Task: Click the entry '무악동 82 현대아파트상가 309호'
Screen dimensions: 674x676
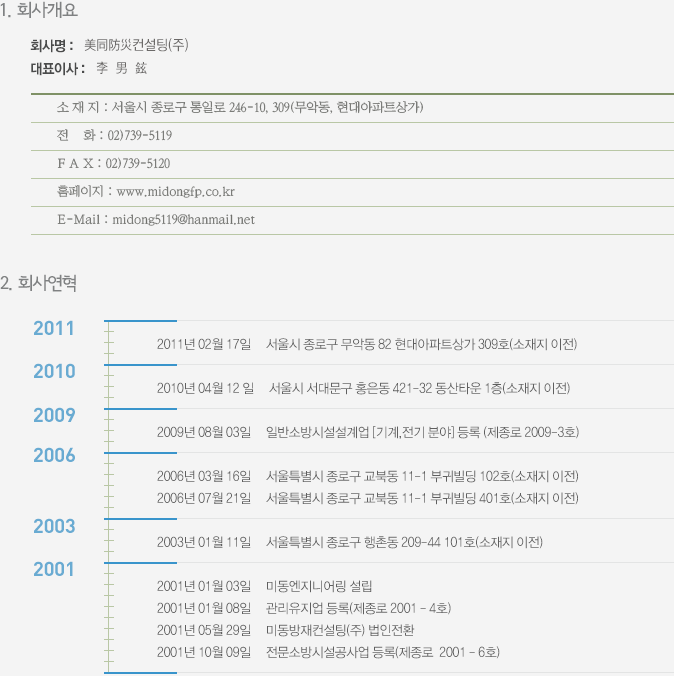Action: coord(422,344)
